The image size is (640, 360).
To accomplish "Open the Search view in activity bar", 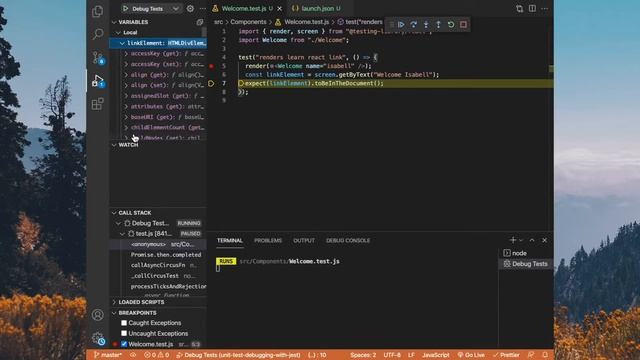I will [98, 34].
